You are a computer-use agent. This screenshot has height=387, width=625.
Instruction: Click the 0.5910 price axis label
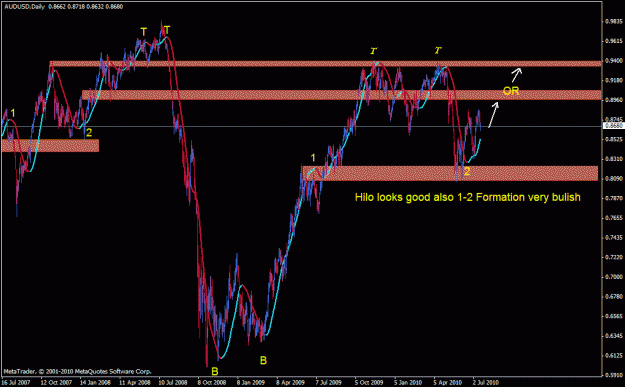pyautogui.click(x=614, y=375)
